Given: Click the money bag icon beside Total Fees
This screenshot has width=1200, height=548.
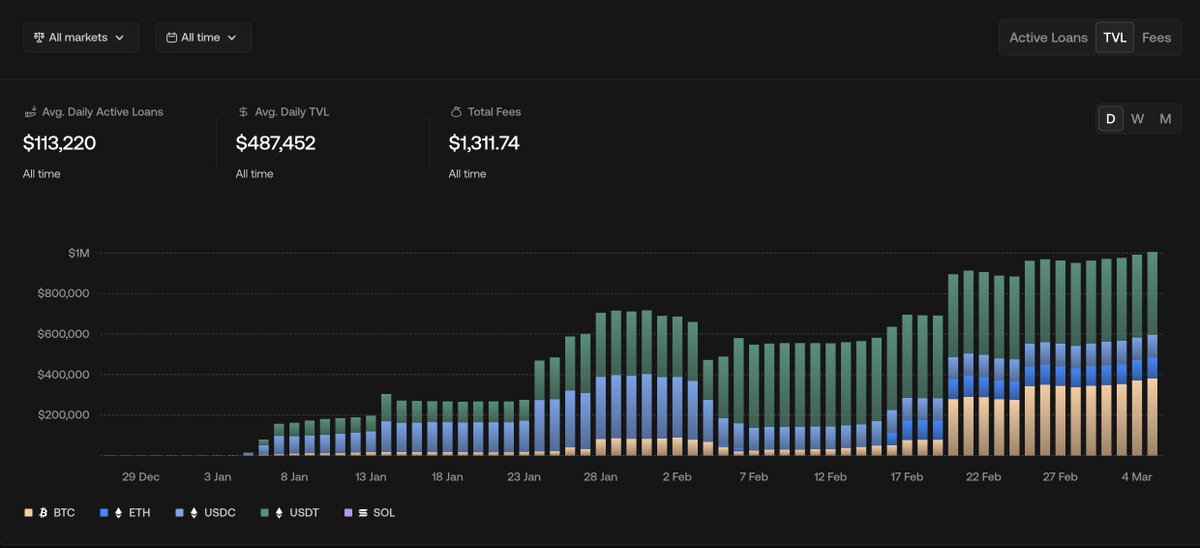Looking at the screenshot, I should point(455,112).
